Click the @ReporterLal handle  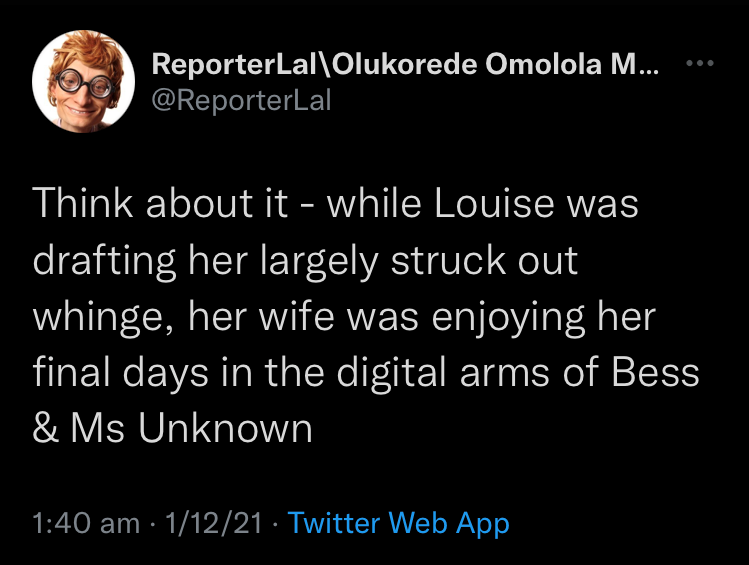pyautogui.click(x=240, y=100)
